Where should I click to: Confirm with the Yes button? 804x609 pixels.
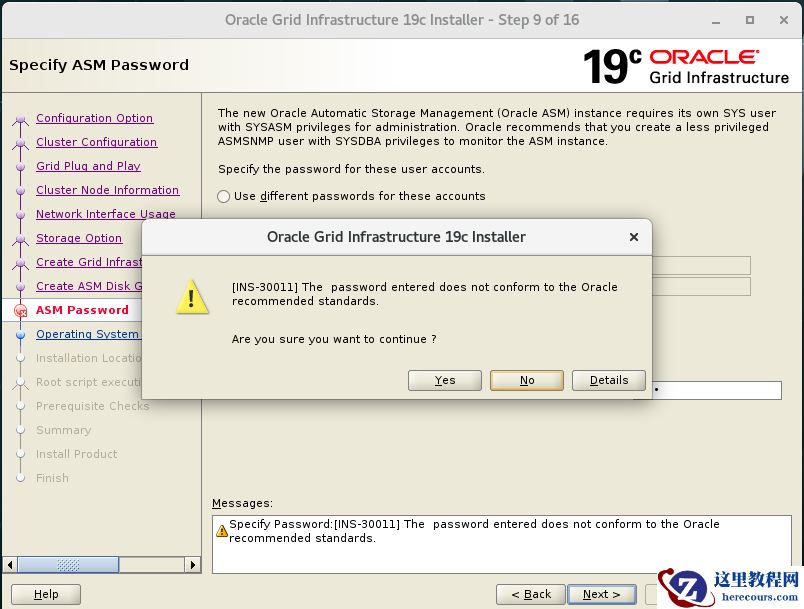(445, 380)
